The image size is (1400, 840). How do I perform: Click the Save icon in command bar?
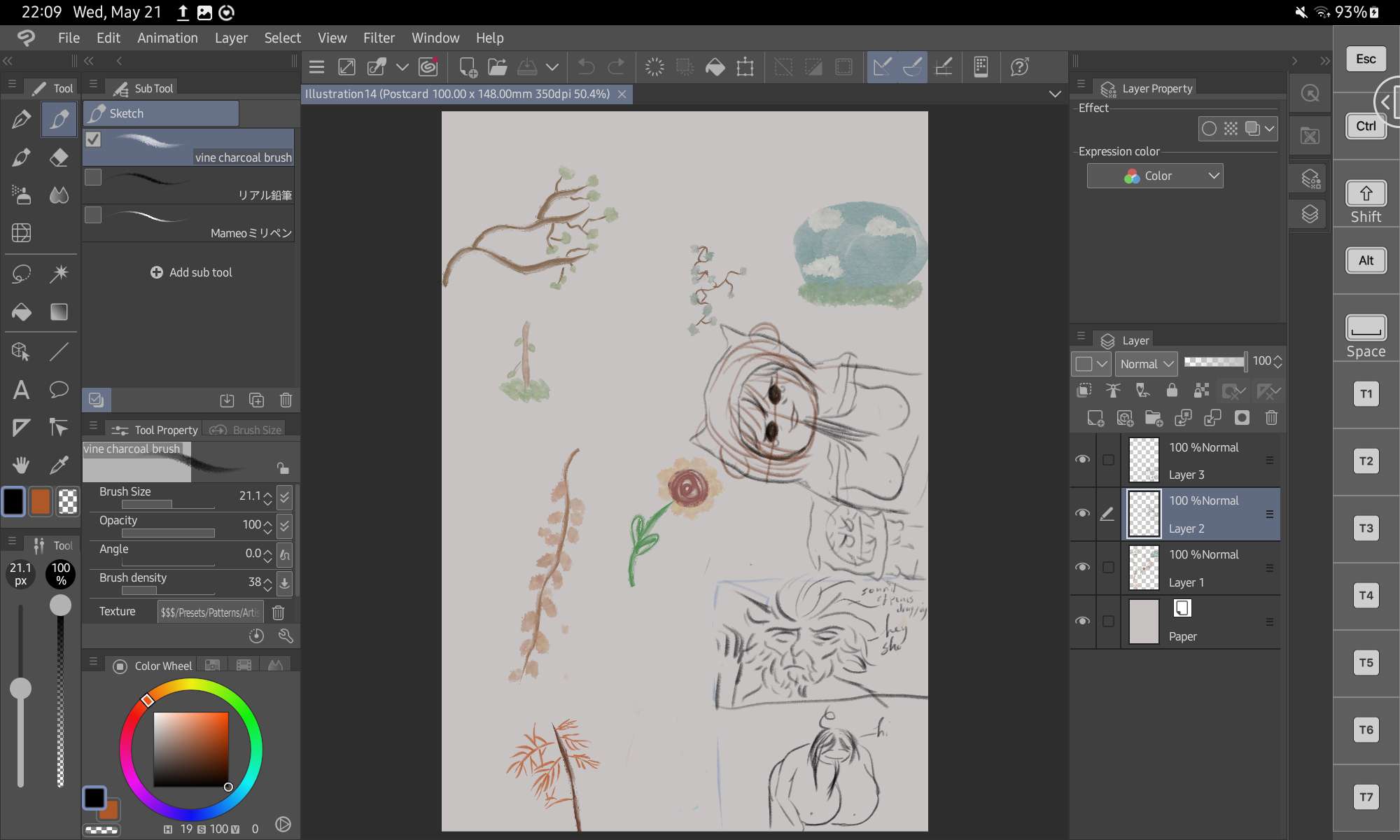pos(527,67)
